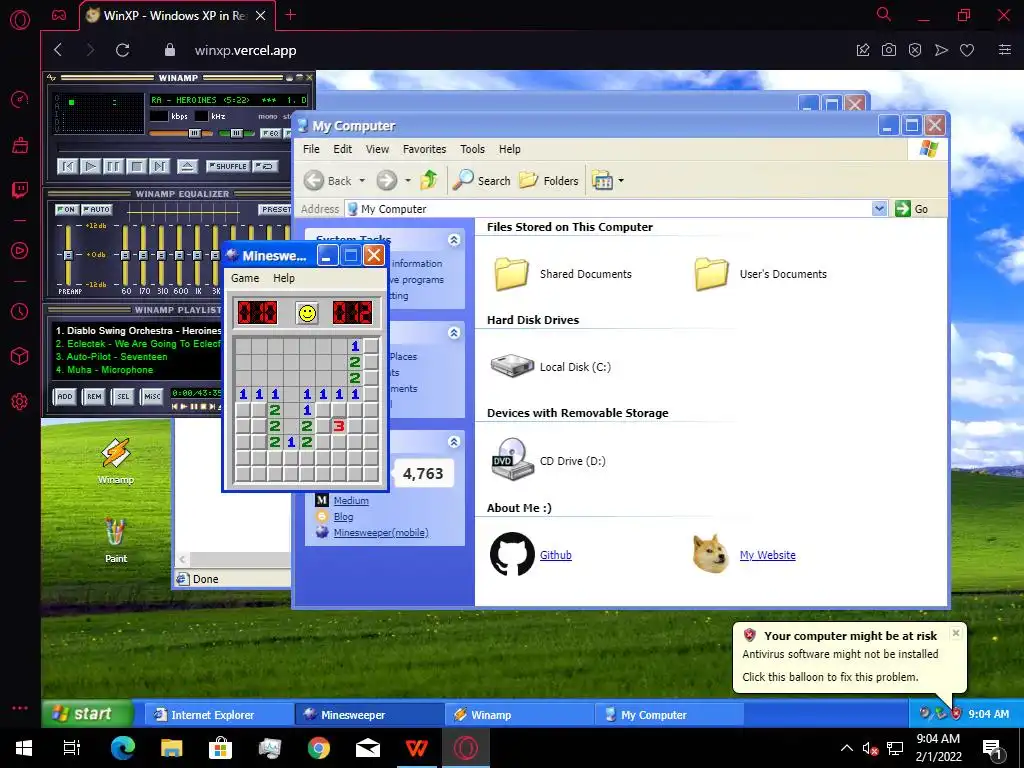Switch to Internet Explorer taskbar item
This screenshot has height=768, width=1024.
(x=219, y=714)
